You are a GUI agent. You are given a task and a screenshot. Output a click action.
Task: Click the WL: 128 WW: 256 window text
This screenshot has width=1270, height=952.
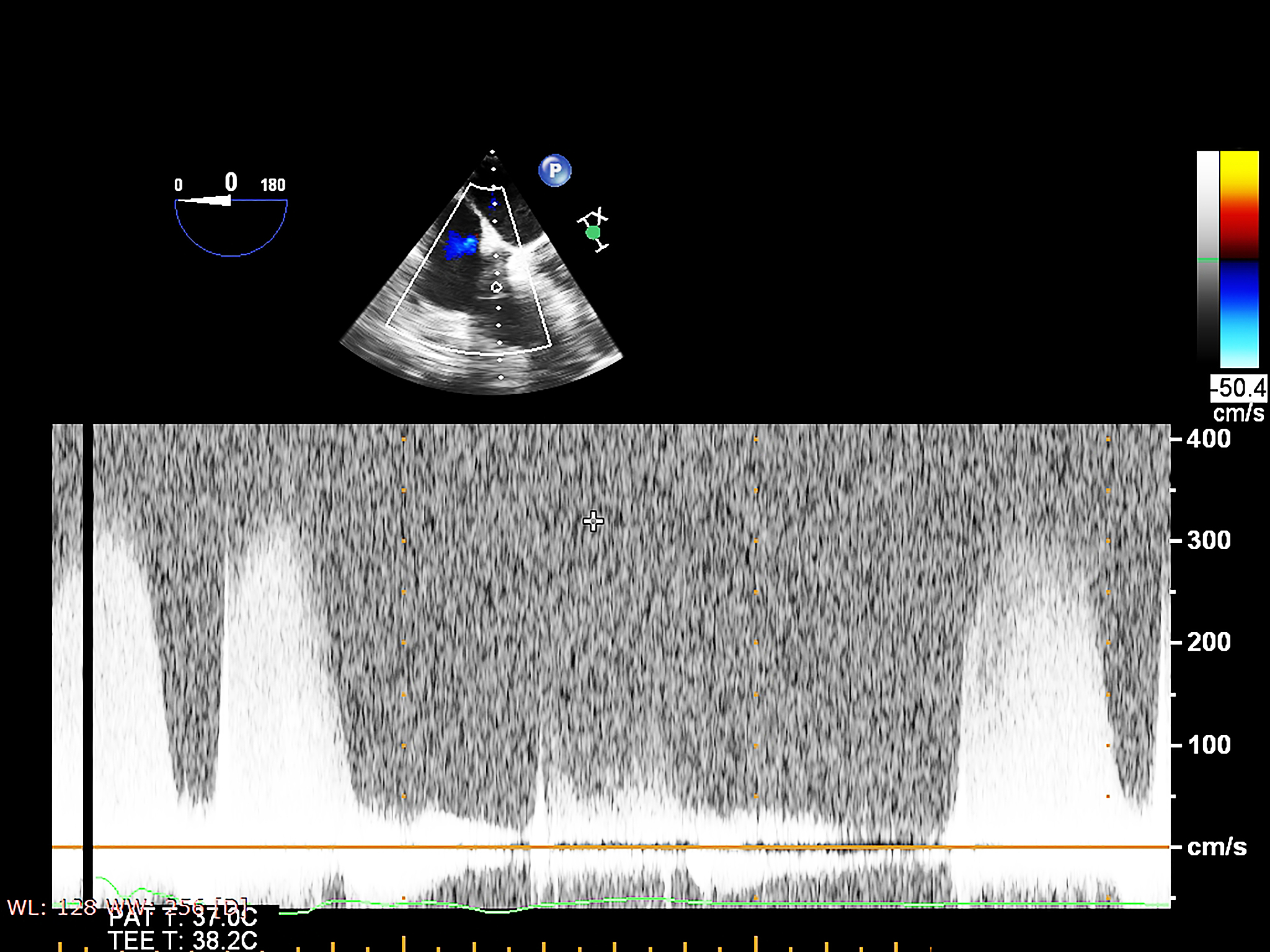pyautogui.click(x=126, y=907)
